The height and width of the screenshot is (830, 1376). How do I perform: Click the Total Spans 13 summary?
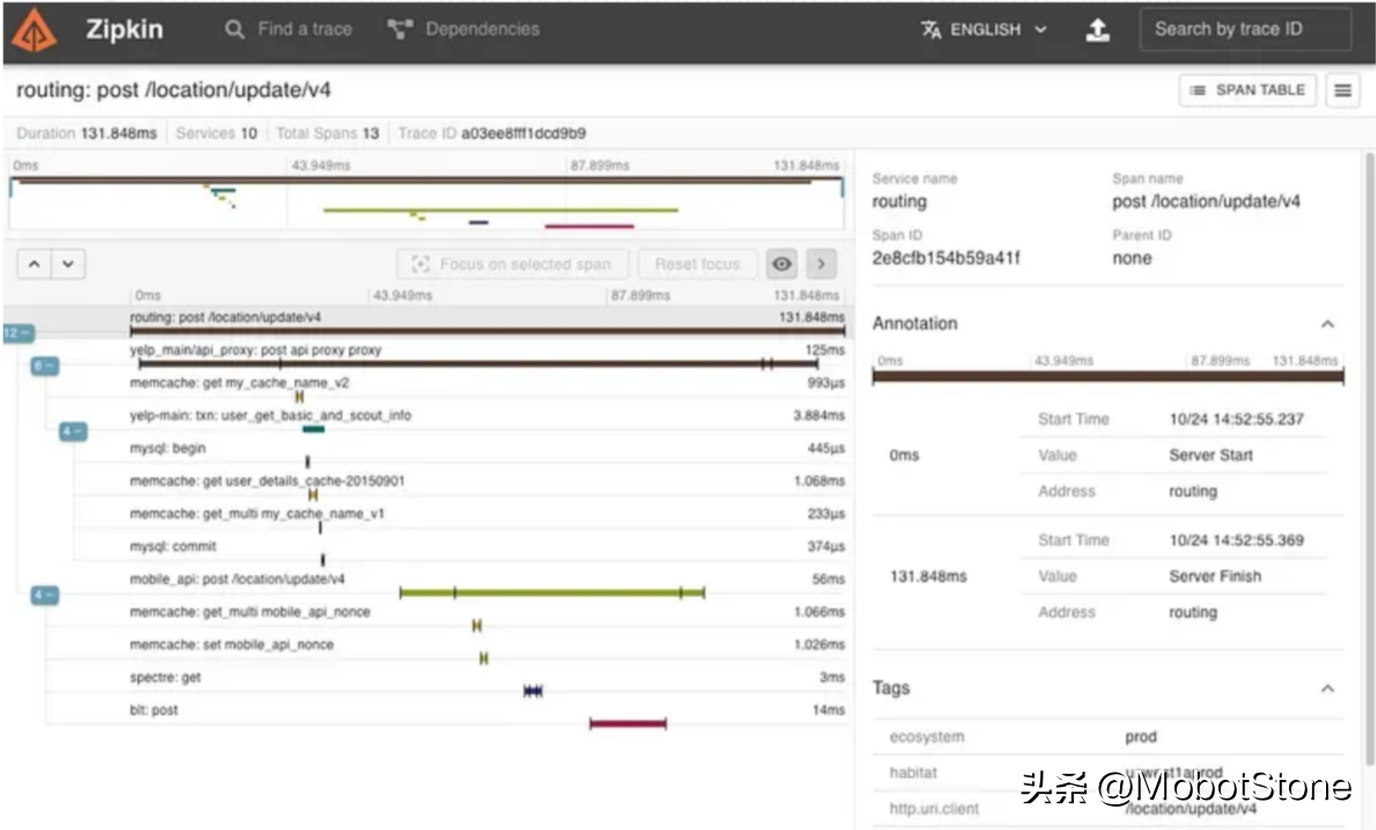coord(327,134)
